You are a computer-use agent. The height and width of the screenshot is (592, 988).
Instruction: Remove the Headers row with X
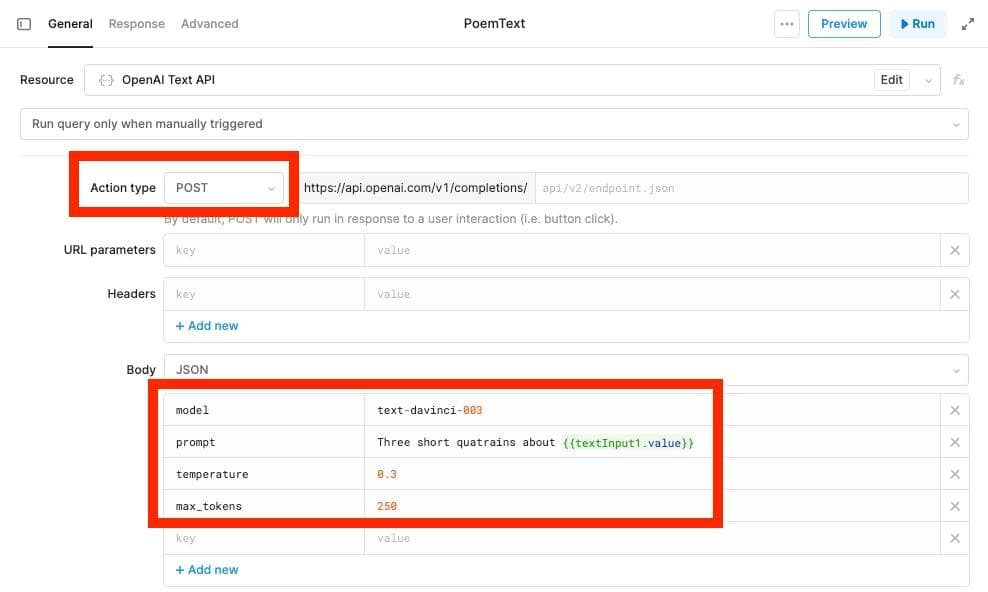coord(954,294)
